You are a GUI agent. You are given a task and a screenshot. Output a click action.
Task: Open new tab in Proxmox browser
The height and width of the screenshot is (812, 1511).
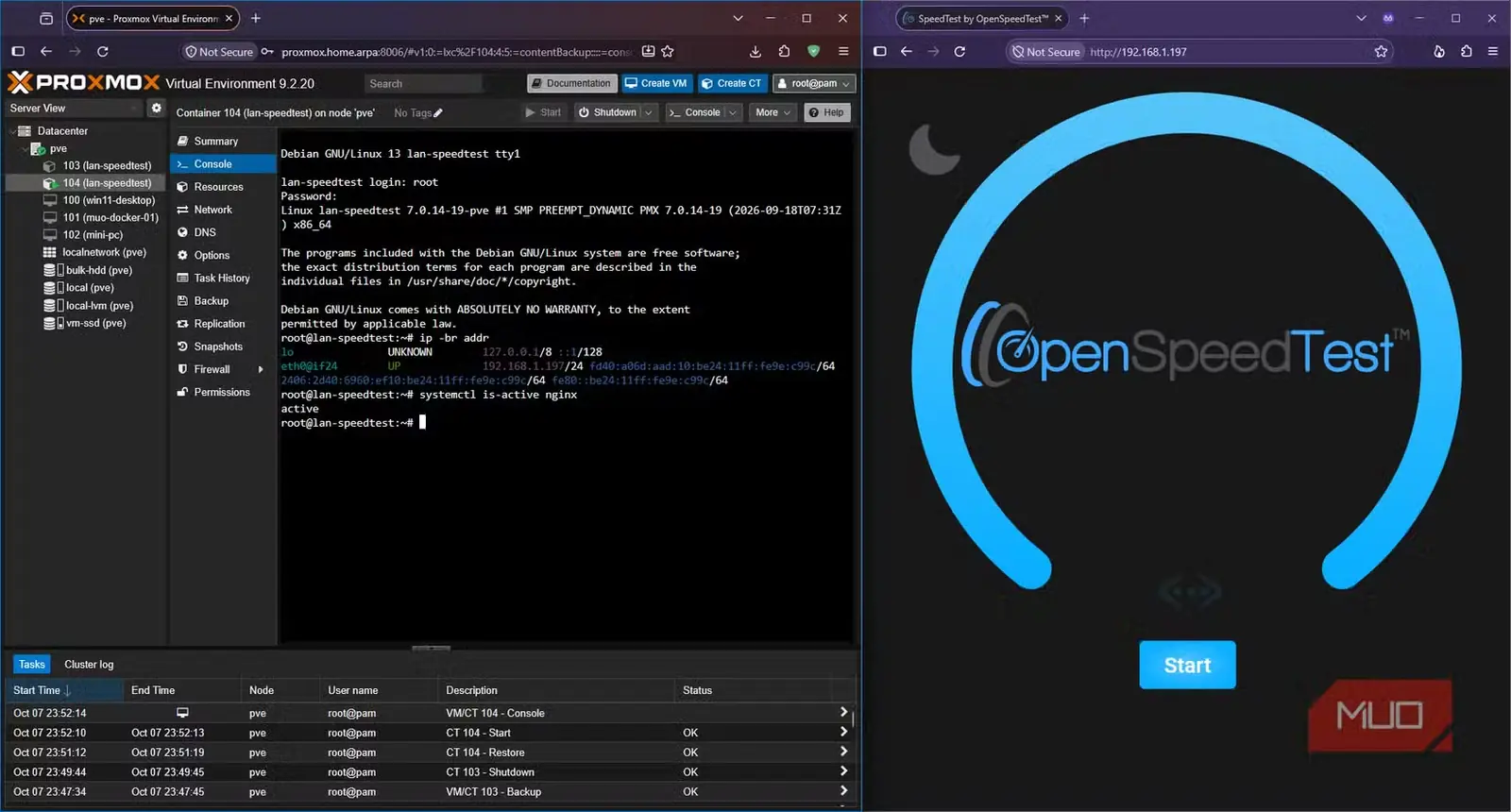[255, 18]
